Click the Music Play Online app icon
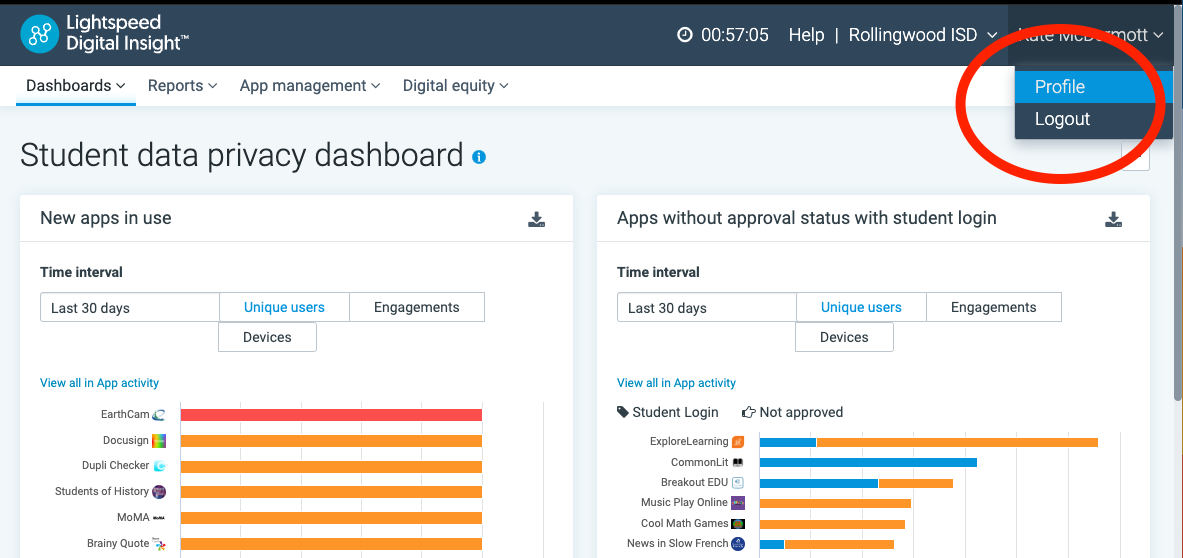Viewport: 1183px width, 558px height. (x=738, y=503)
